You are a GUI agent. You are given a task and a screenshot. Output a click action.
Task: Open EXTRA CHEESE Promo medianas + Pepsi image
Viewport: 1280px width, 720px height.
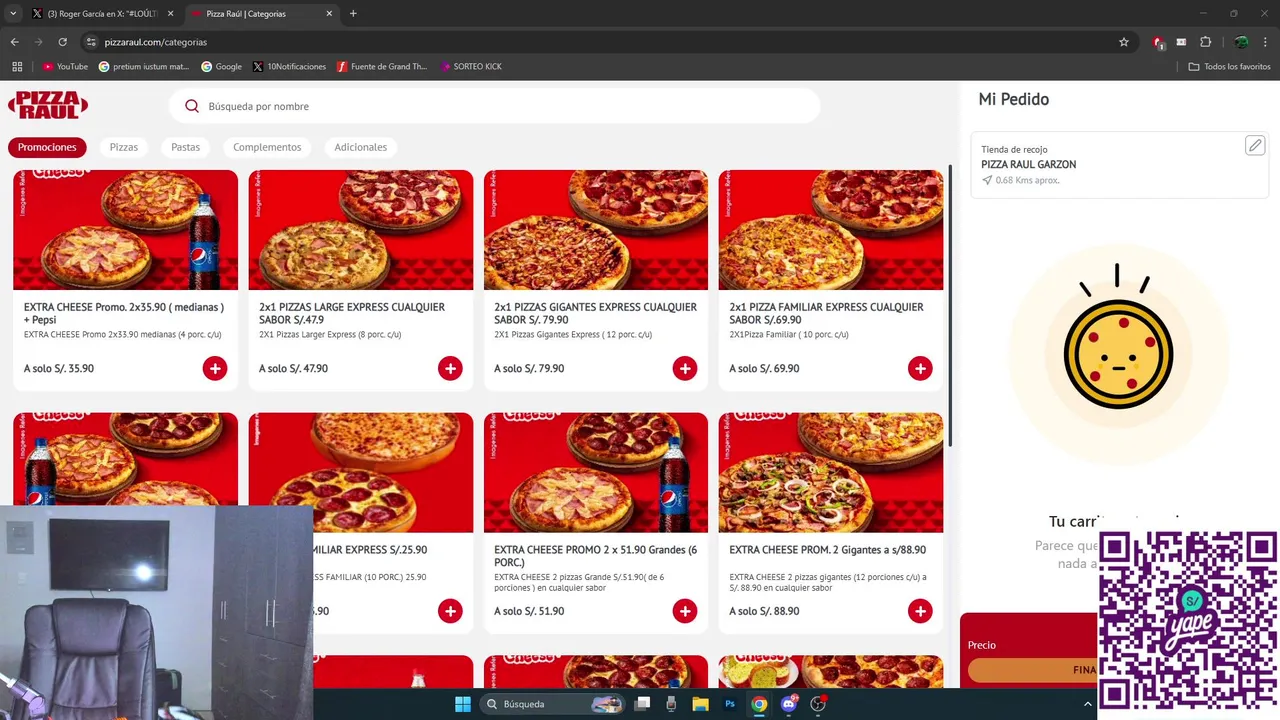click(126, 230)
